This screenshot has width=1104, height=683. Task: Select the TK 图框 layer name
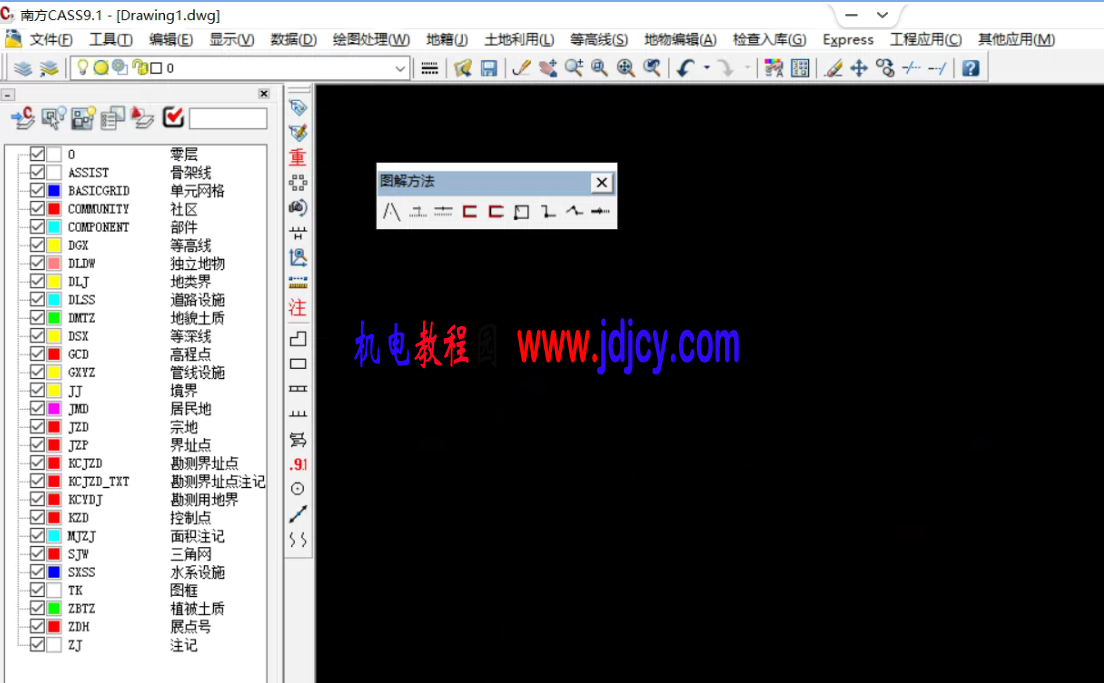75,590
